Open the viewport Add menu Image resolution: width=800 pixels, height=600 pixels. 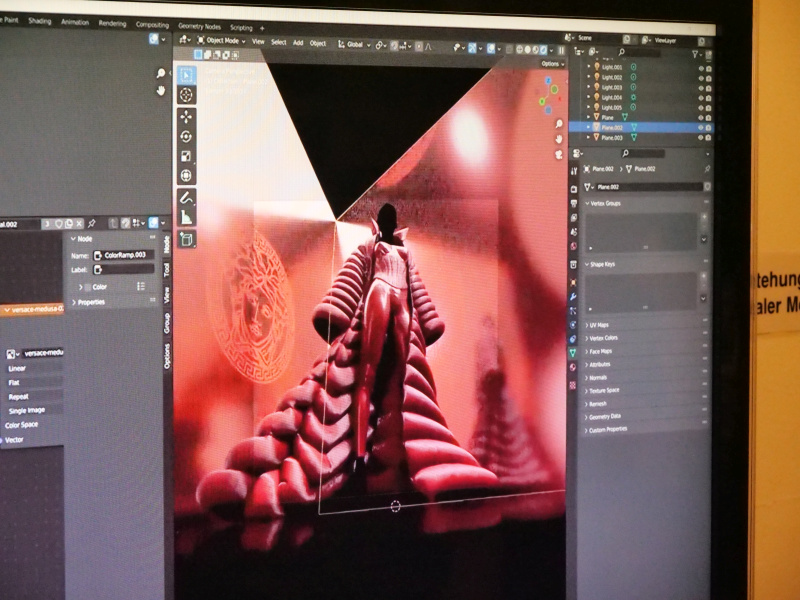tap(298, 43)
